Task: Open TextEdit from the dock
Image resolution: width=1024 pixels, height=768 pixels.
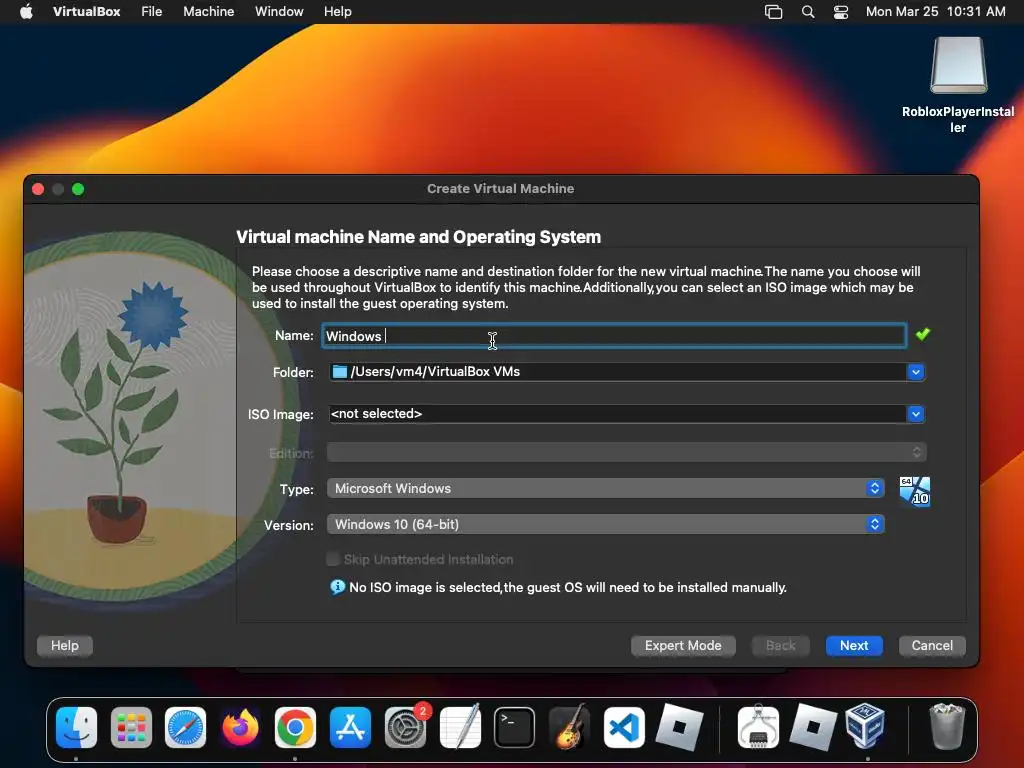Action: (x=460, y=727)
